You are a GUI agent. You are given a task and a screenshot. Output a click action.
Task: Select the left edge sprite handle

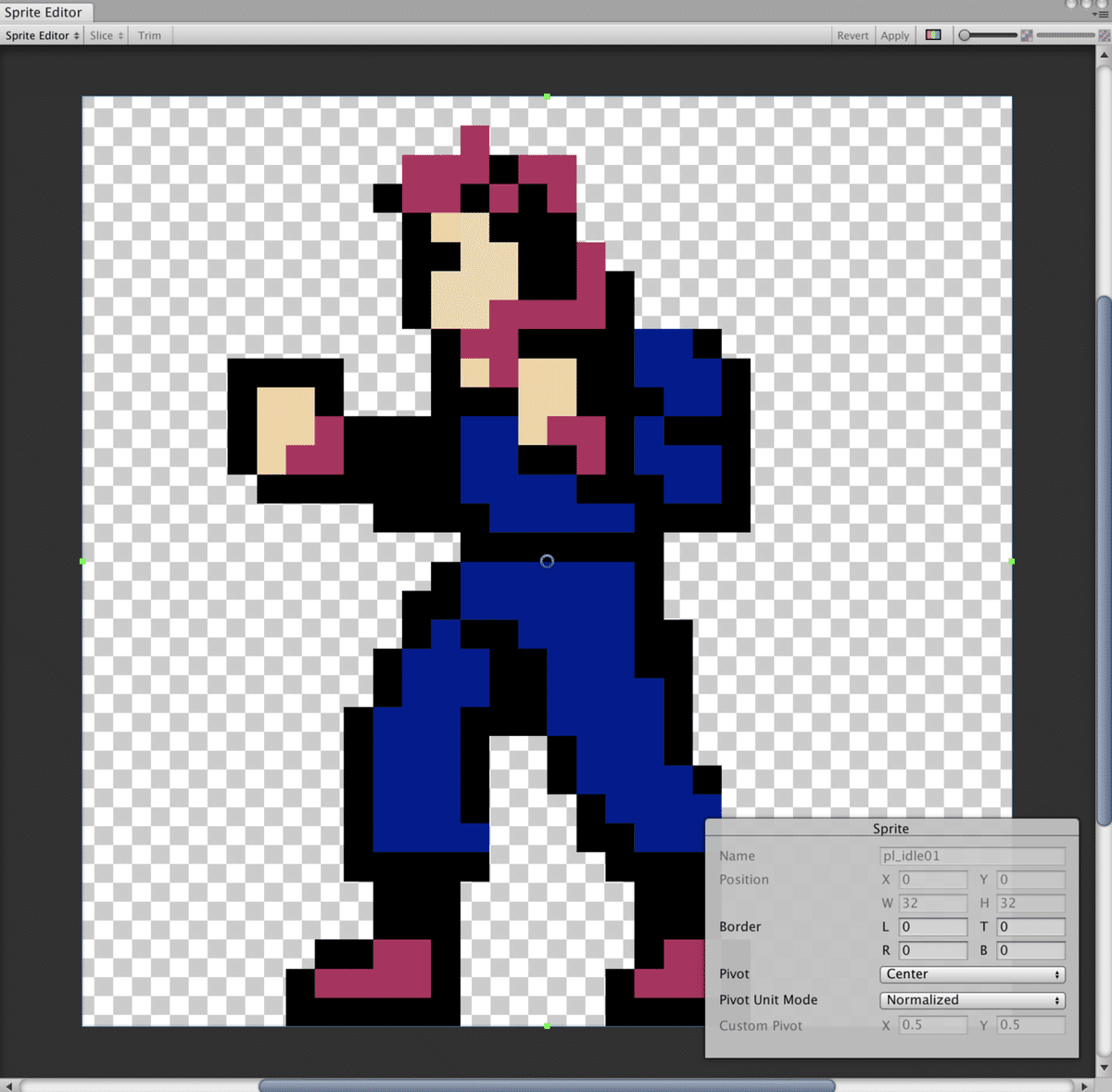(x=82, y=562)
